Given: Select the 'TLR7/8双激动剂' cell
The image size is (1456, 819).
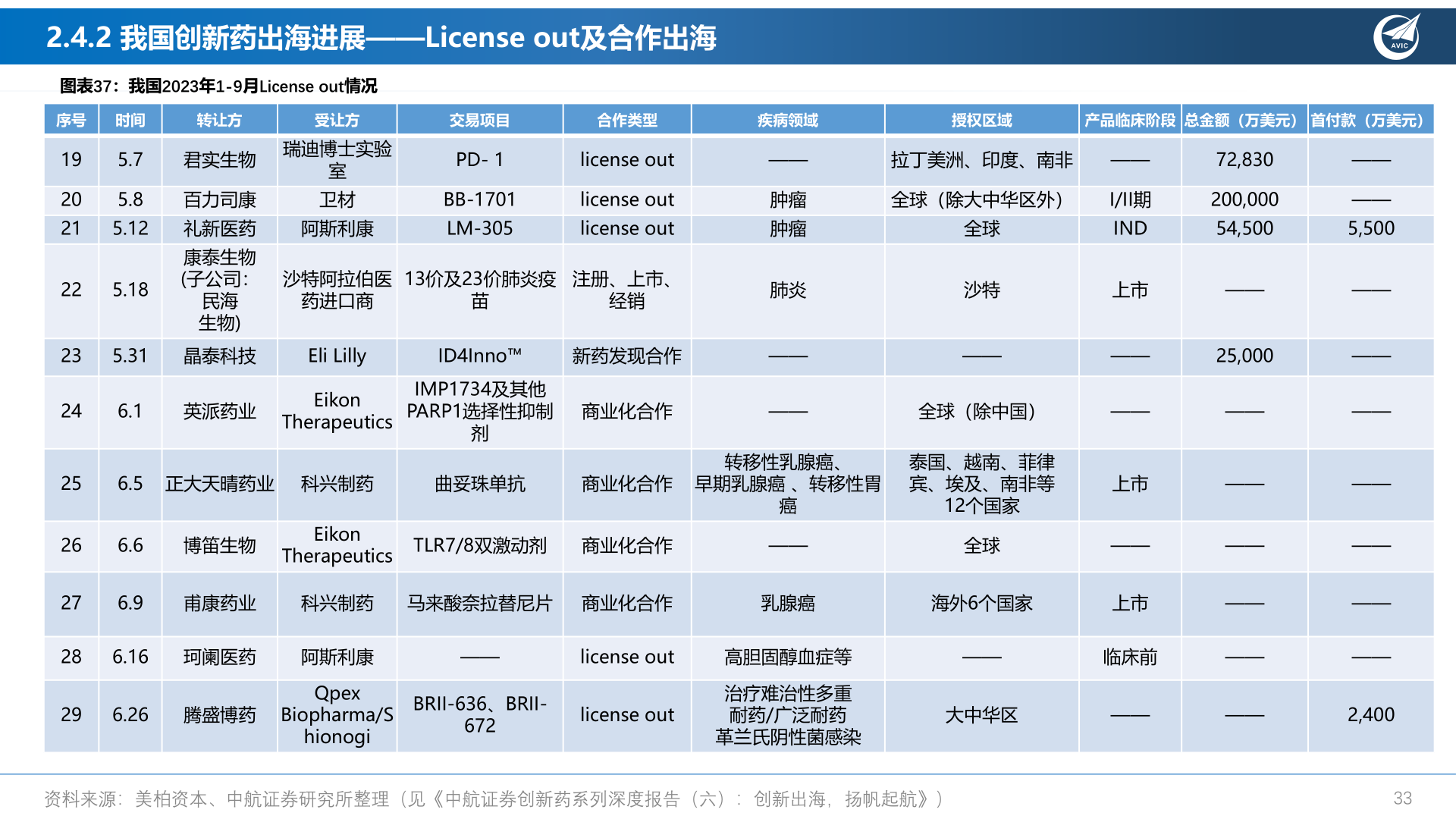Looking at the screenshot, I should pos(479,545).
